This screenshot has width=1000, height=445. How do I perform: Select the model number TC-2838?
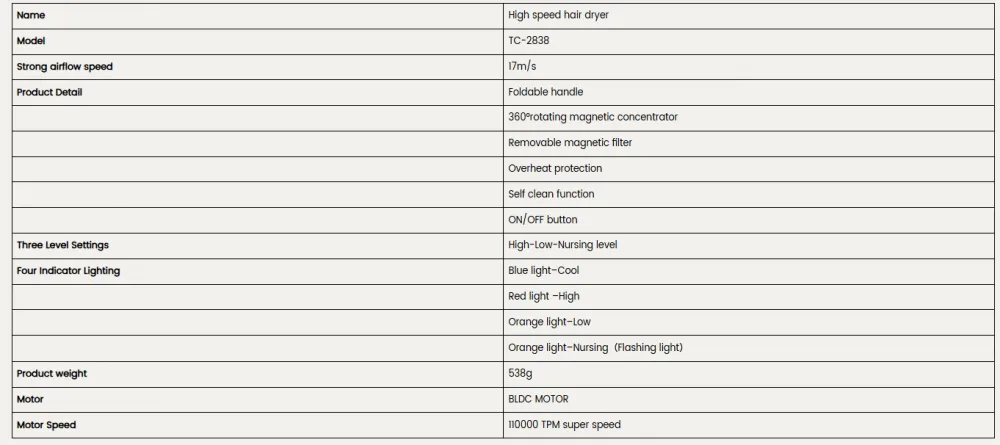click(x=529, y=41)
